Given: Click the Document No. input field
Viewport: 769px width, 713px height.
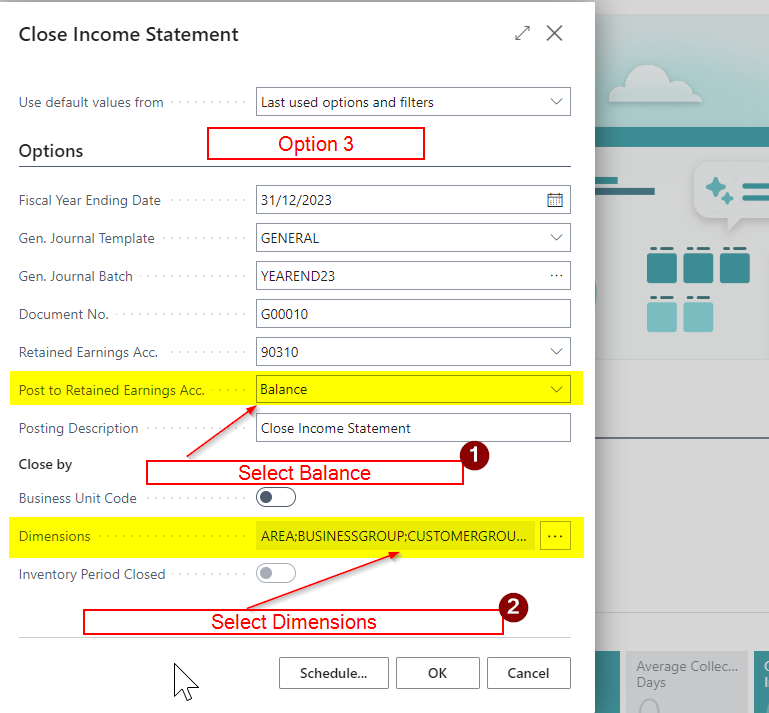Looking at the screenshot, I should click(x=412, y=314).
